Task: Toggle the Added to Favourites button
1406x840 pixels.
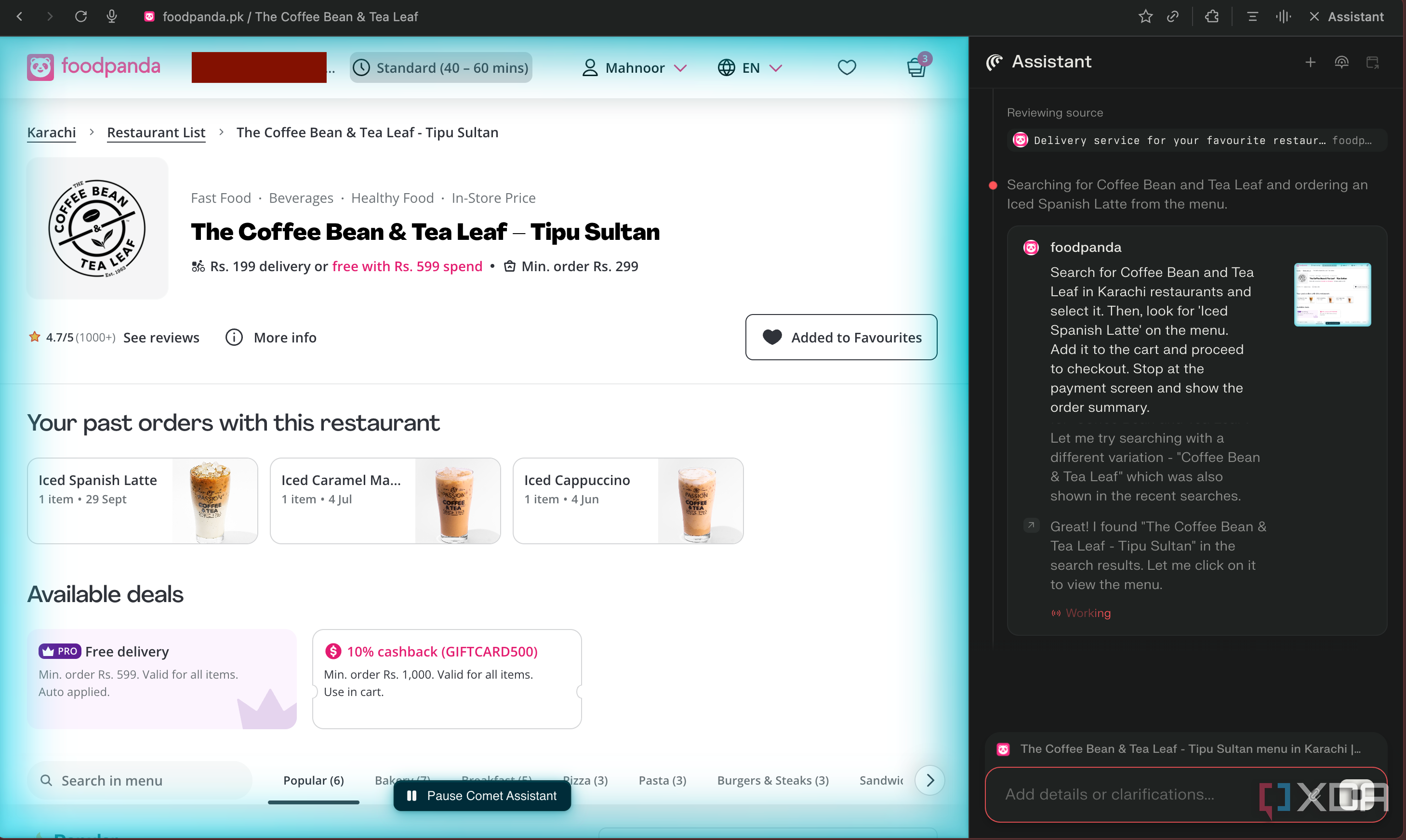Action: (841, 337)
